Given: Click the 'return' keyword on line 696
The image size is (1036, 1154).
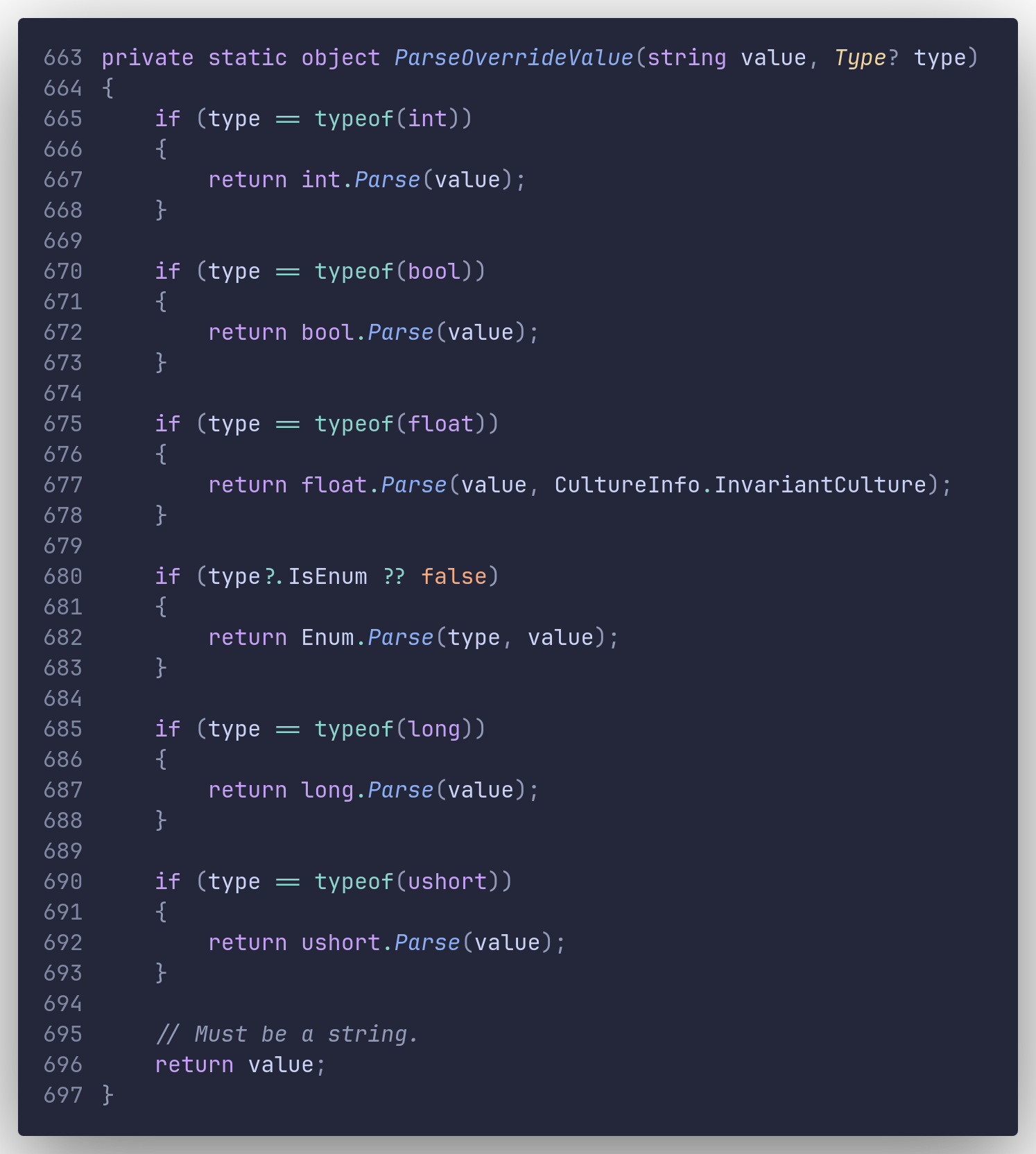Looking at the screenshot, I should pos(194,1065).
